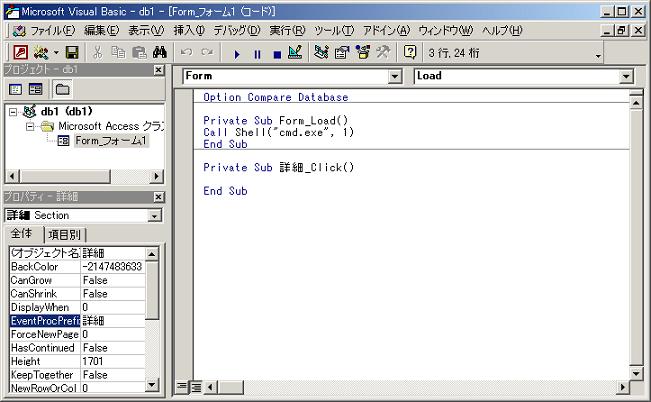Click the Private Sub 詳細_Click() line
This screenshot has width=651, height=402.
pos(279,167)
